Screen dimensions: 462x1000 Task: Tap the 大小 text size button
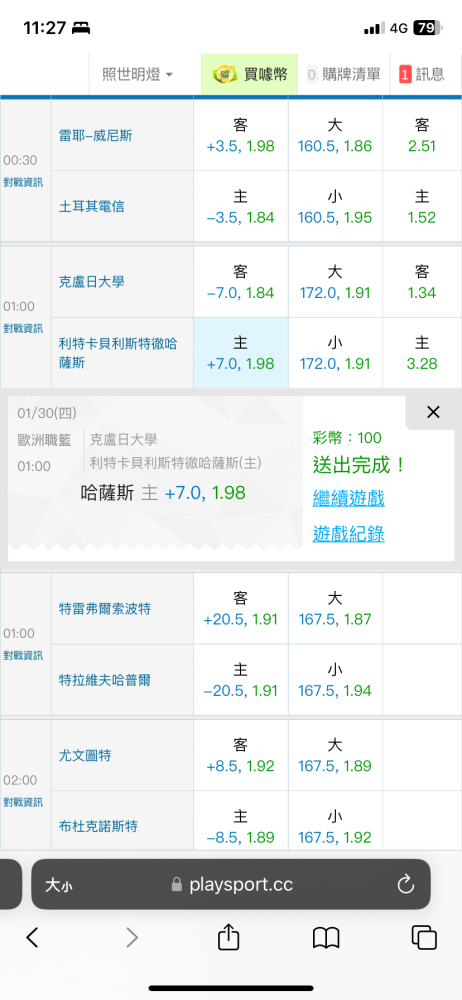pos(58,885)
